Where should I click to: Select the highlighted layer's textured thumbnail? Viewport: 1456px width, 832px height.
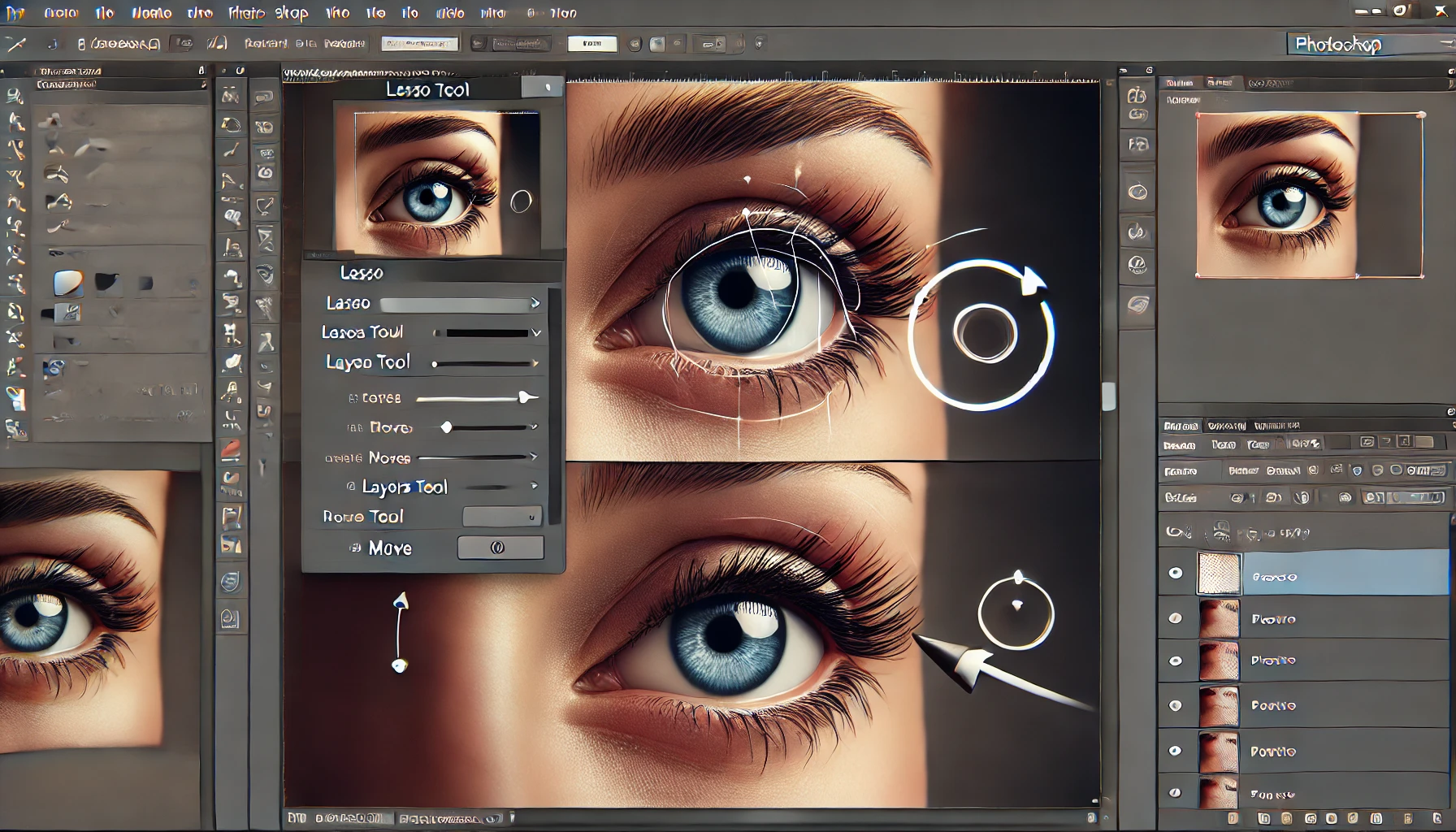[1219, 574]
